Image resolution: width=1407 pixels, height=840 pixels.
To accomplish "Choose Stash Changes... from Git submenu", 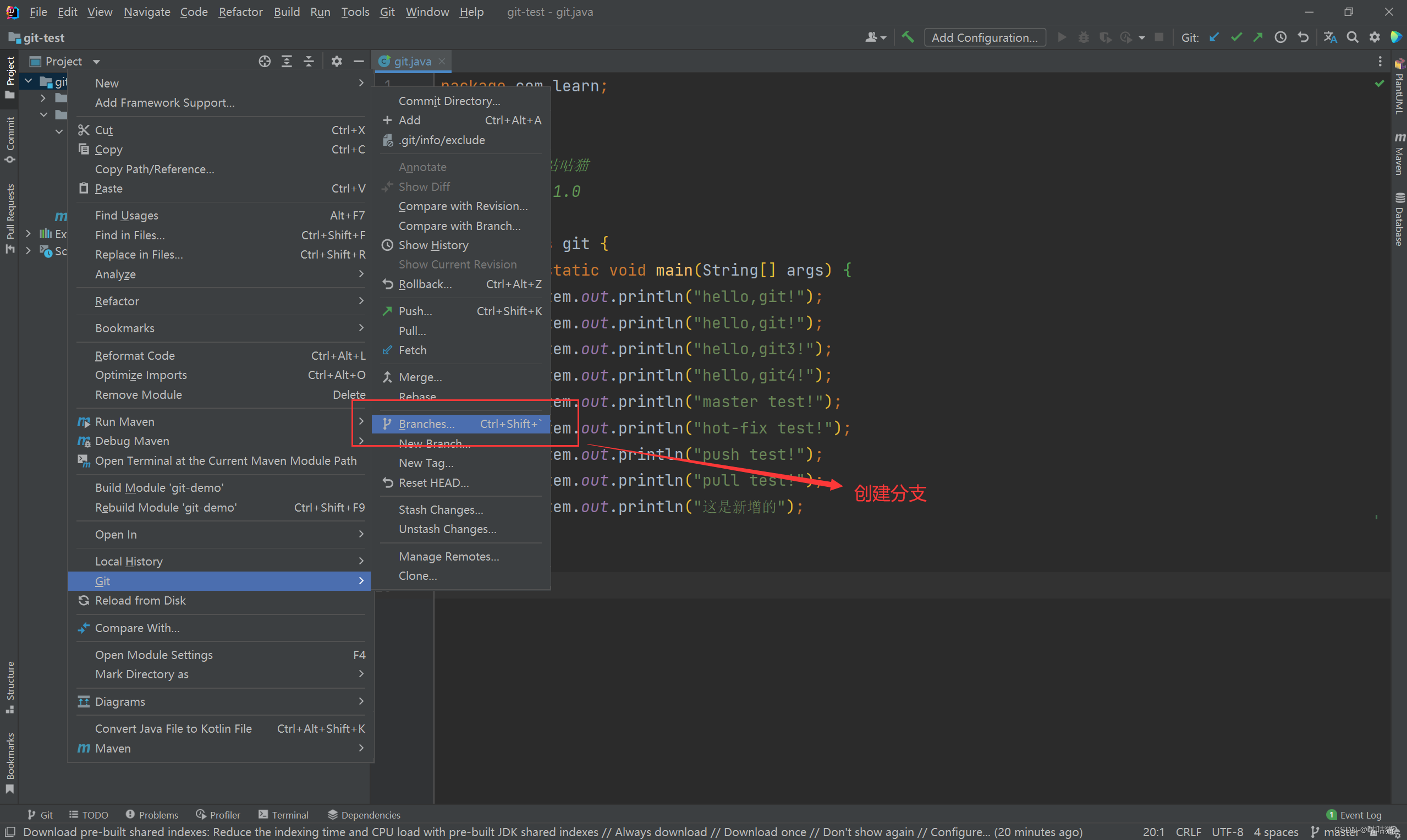I will (x=441, y=509).
